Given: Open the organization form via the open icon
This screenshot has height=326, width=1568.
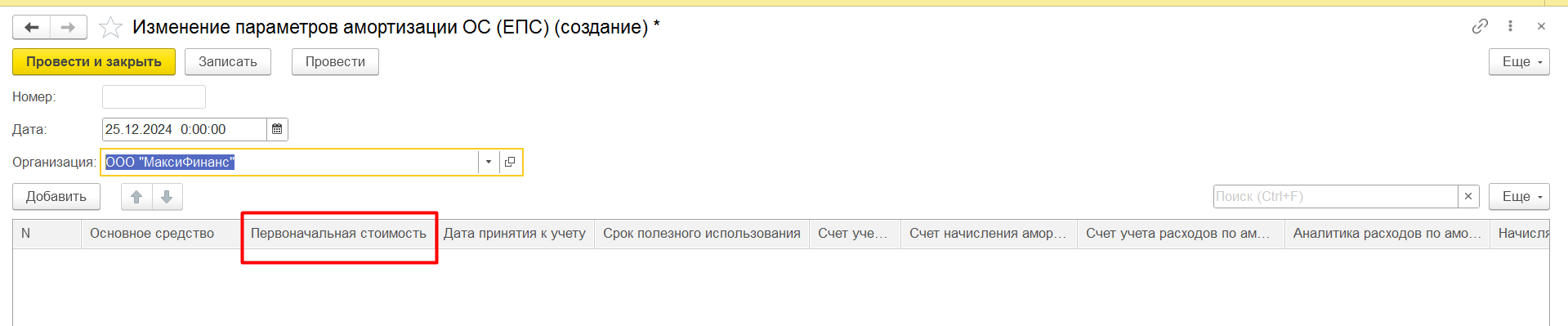Looking at the screenshot, I should (510, 162).
